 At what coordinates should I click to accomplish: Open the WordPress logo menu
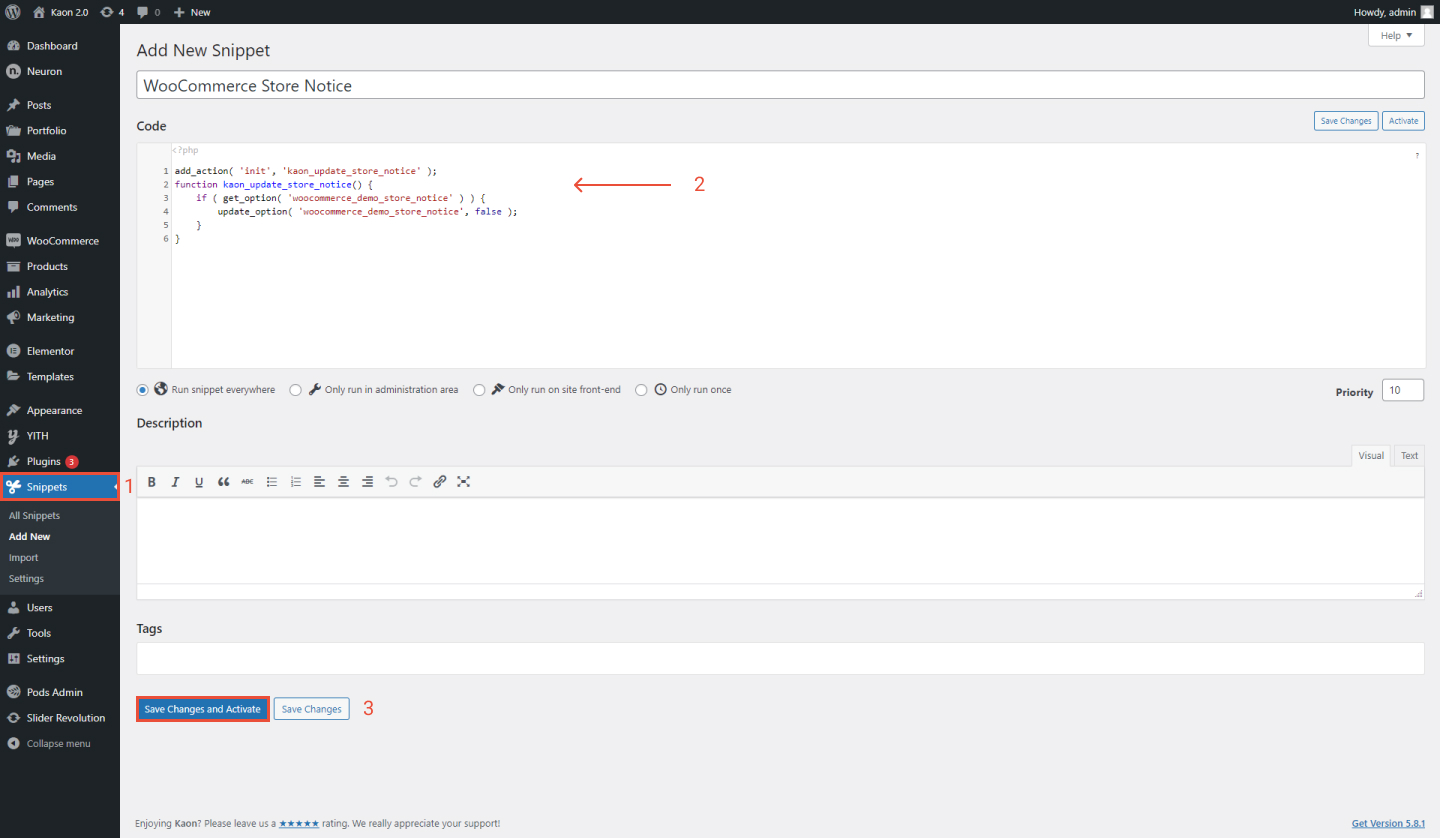[x=12, y=12]
